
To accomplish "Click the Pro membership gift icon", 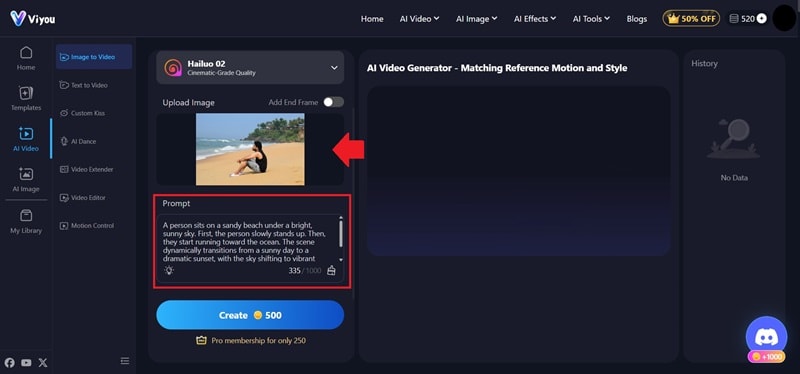I will tap(201, 340).
